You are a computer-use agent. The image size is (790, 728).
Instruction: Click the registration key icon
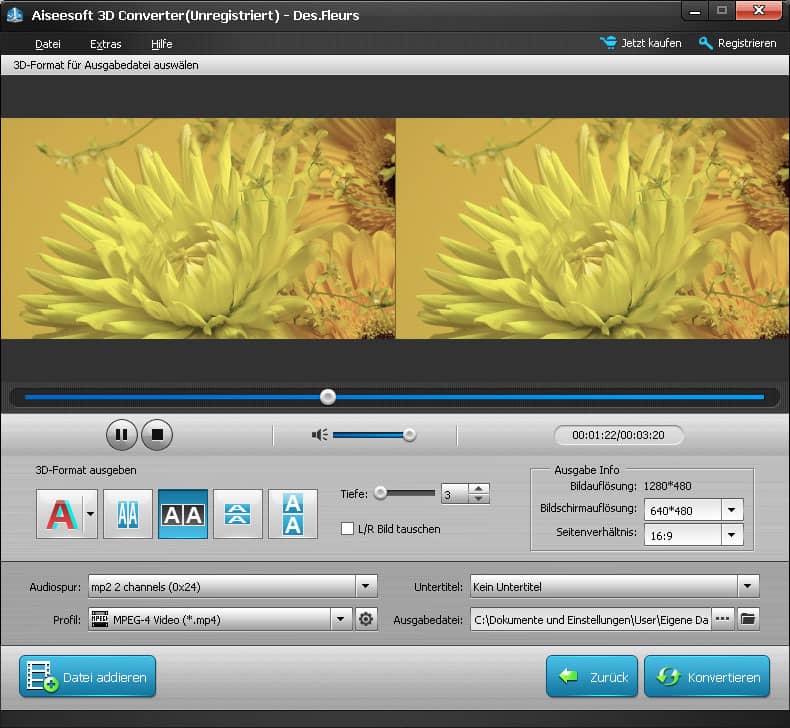pyautogui.click(x=705, y=43)
